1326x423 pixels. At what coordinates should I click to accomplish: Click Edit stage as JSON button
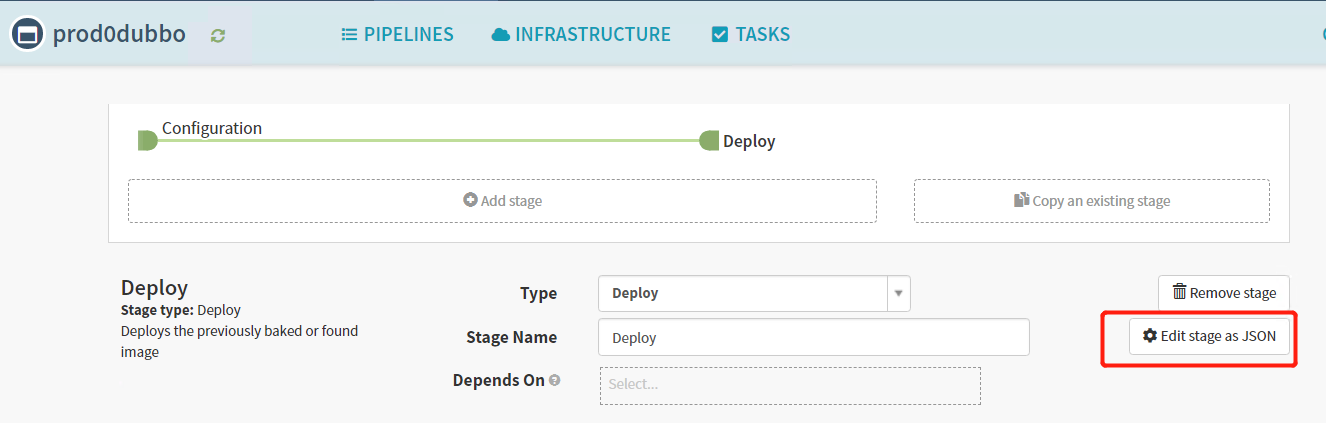(x=1209, y=336)
